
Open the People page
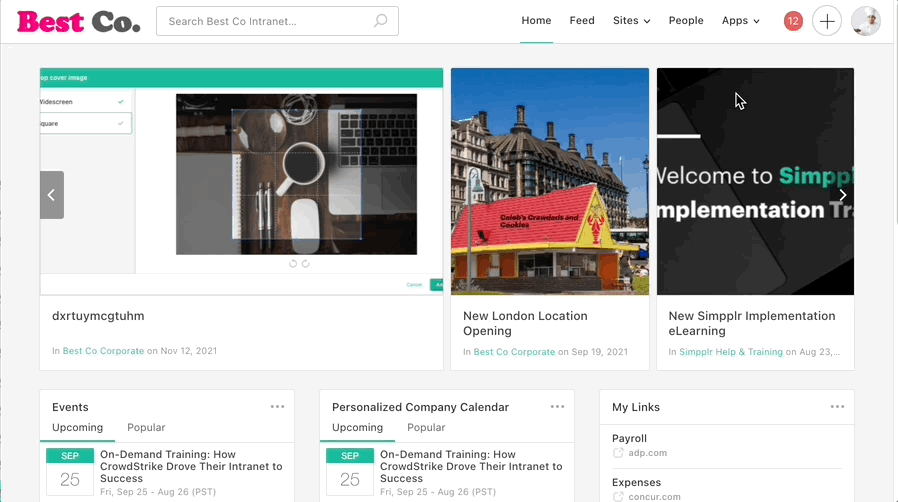coord(686,21)
